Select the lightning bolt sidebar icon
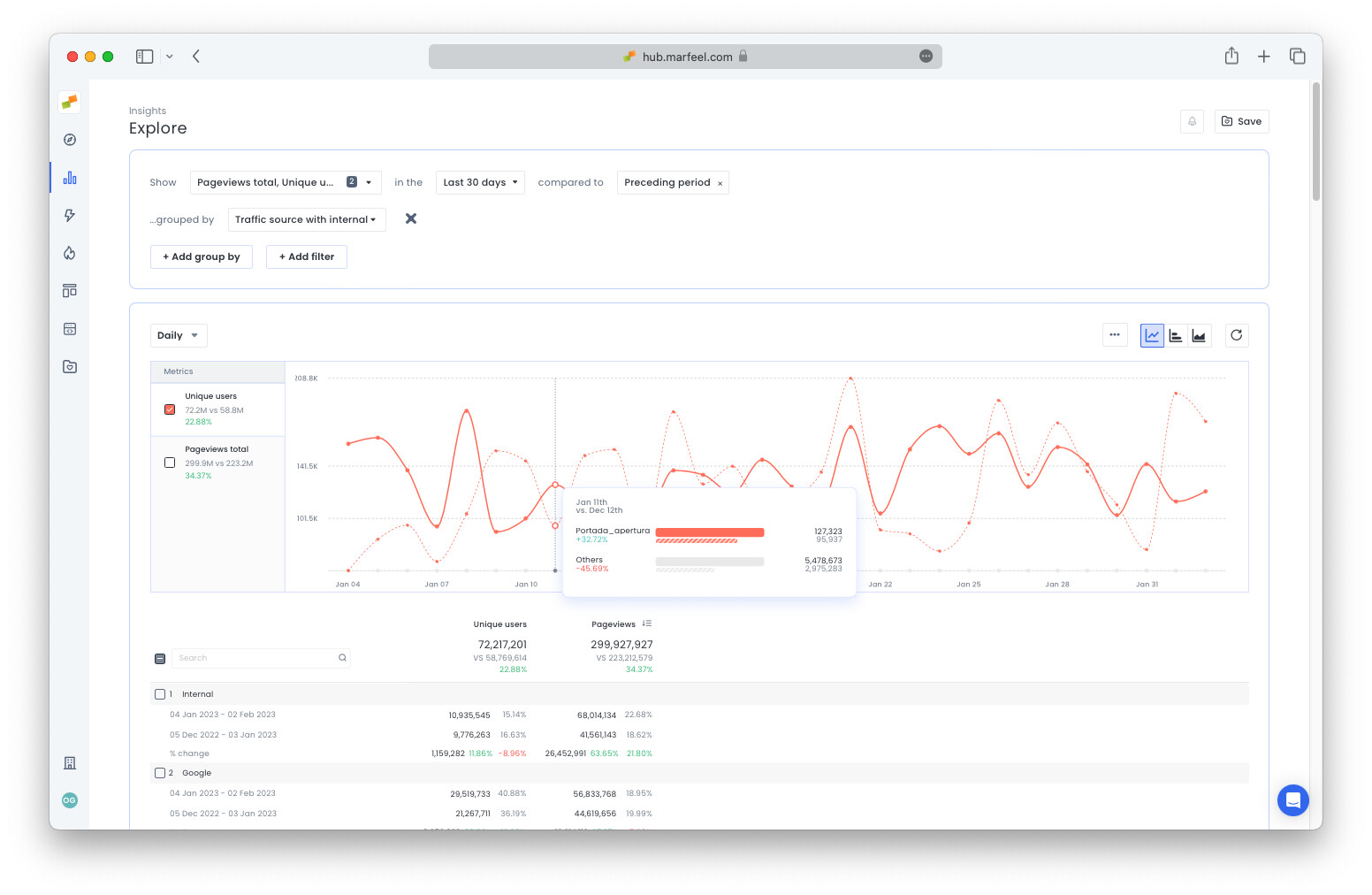The image size is (1372, 895). point(69,215)
